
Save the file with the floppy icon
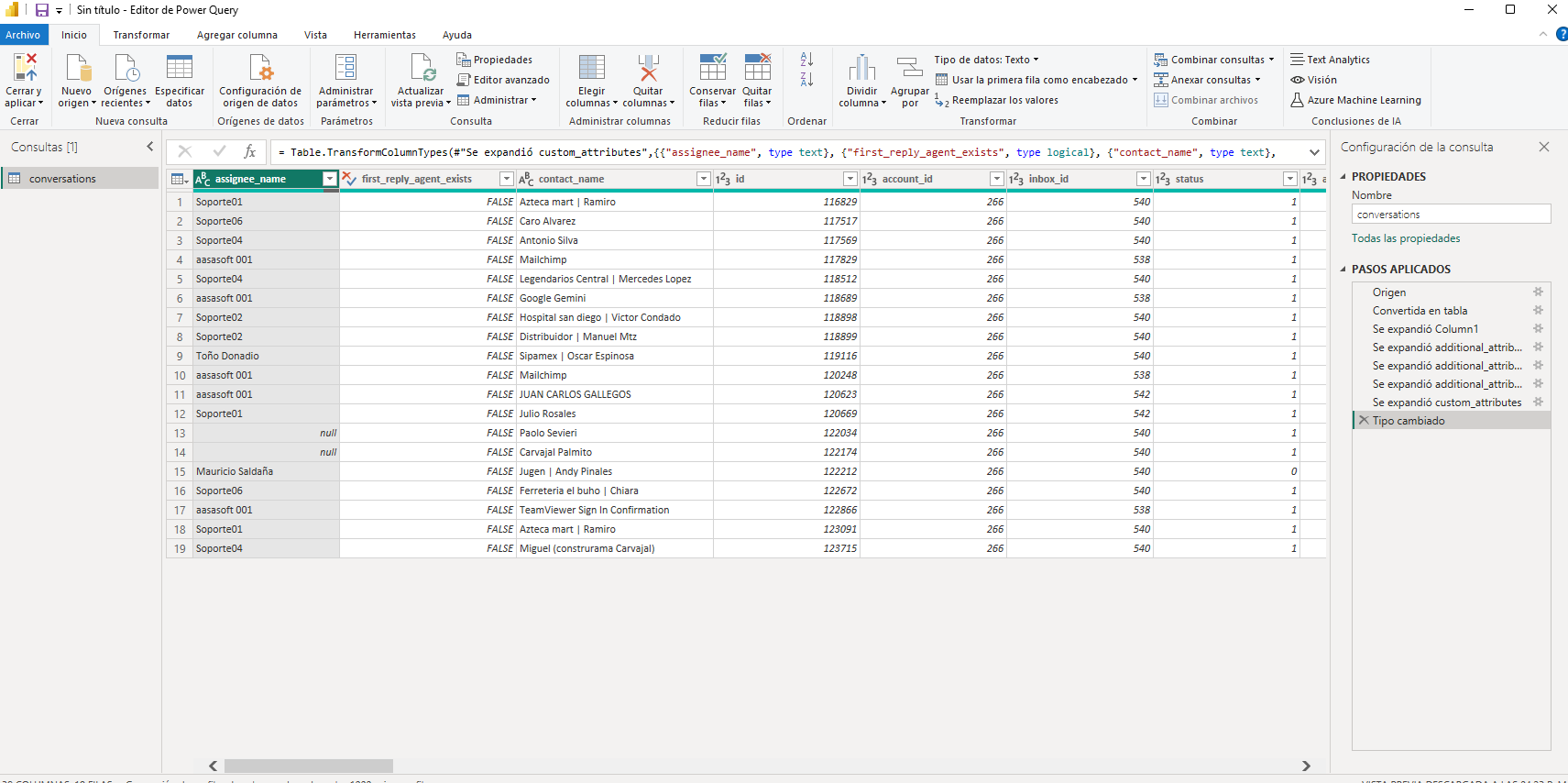41,10
